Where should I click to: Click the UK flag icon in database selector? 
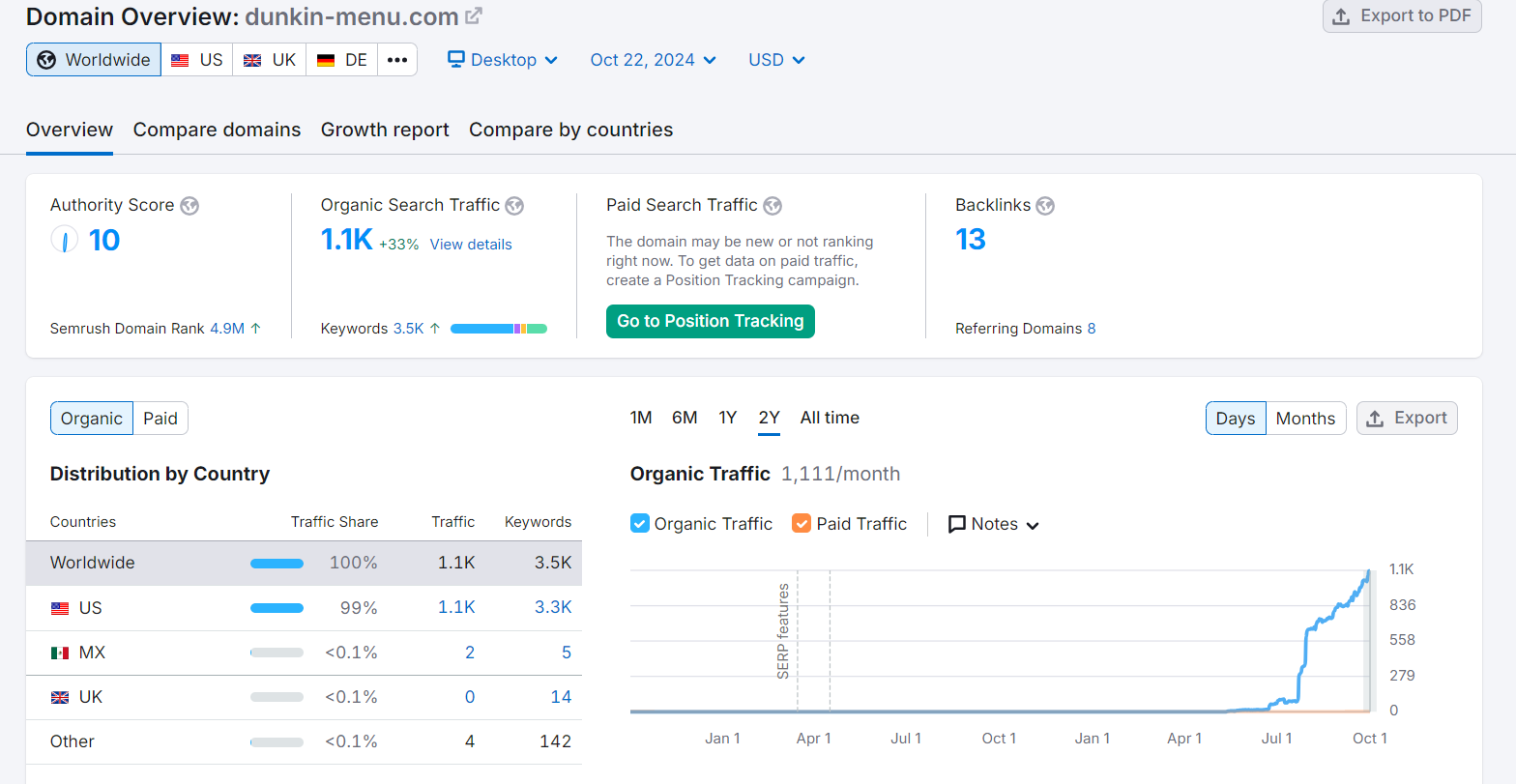[252, 60]
